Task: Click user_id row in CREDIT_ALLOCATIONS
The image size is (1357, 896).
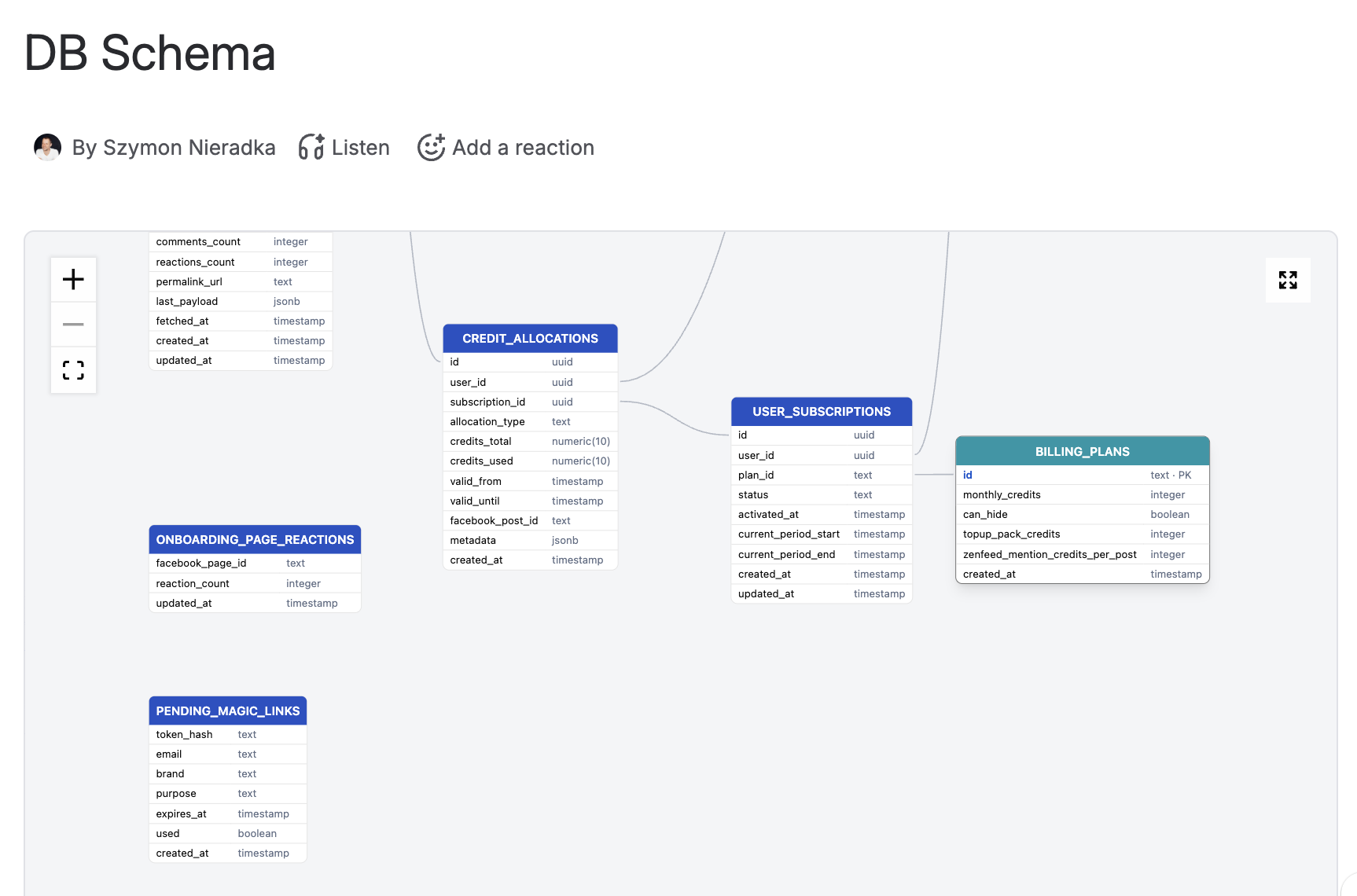Action: pyautogui.click(x=530, y=382)
